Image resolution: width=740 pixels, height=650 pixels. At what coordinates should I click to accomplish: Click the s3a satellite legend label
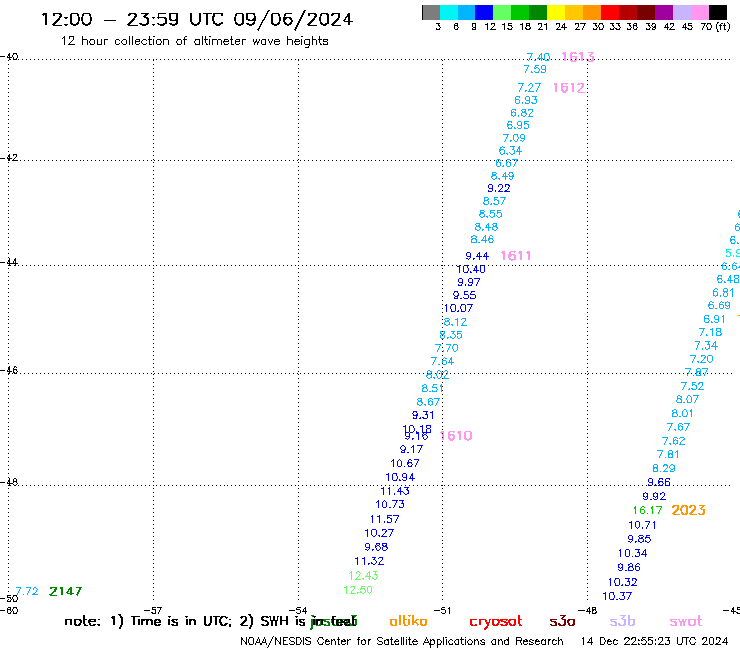(x=562, y=621)
